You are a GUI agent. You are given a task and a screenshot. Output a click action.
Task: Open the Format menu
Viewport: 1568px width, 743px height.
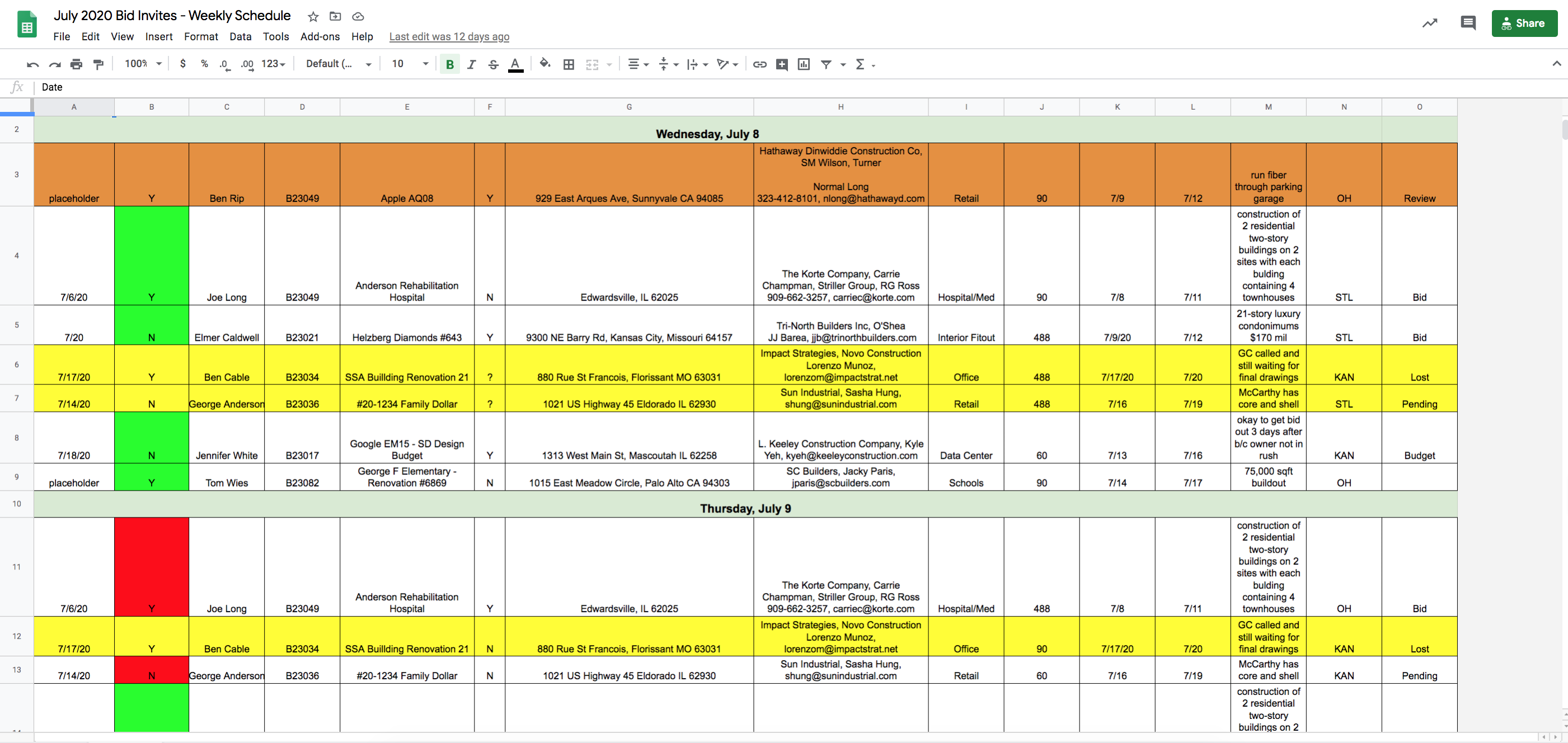pyautogui.click(x=201, y=36)
